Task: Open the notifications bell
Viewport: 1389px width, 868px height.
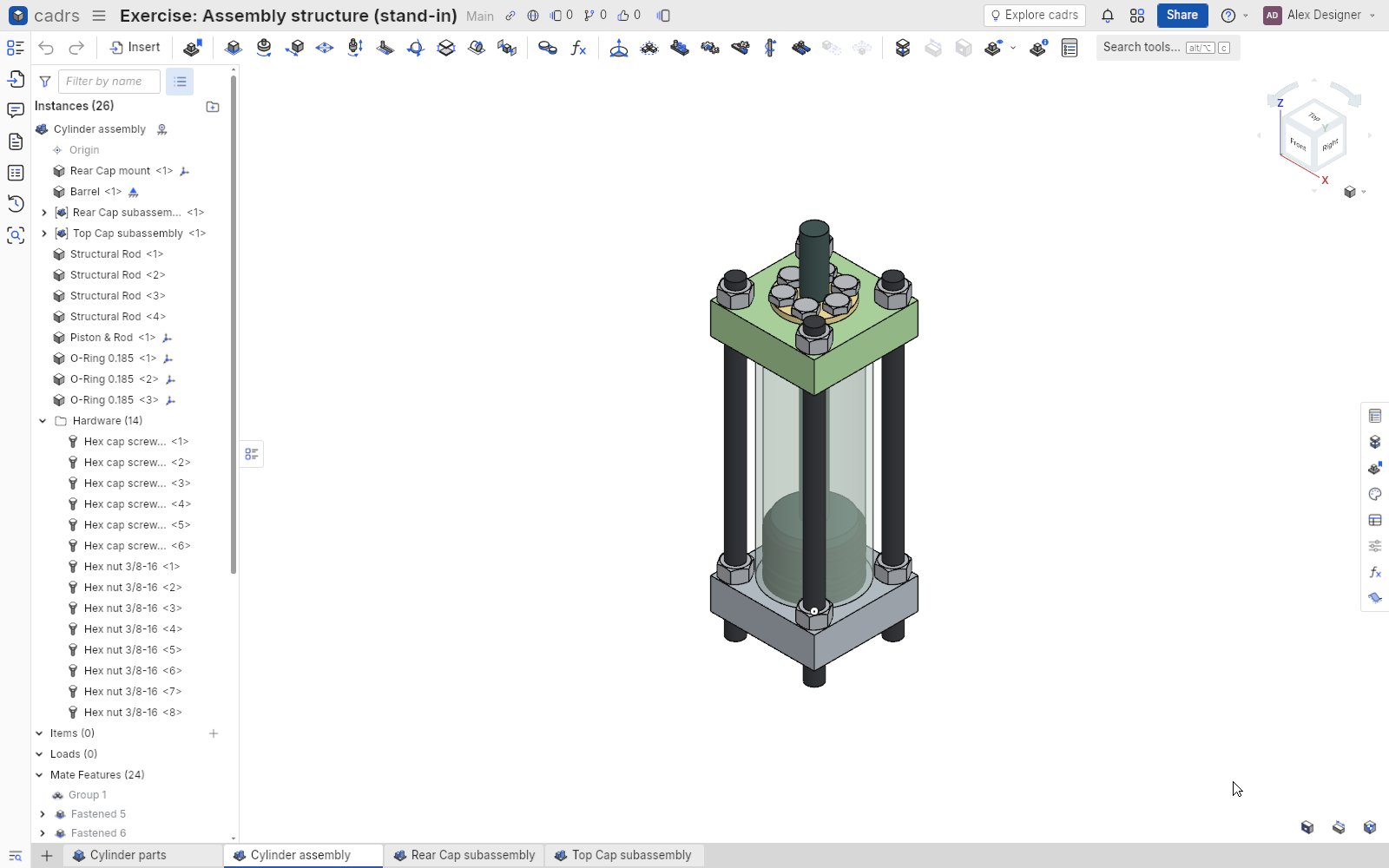Action: (1108, 16)
